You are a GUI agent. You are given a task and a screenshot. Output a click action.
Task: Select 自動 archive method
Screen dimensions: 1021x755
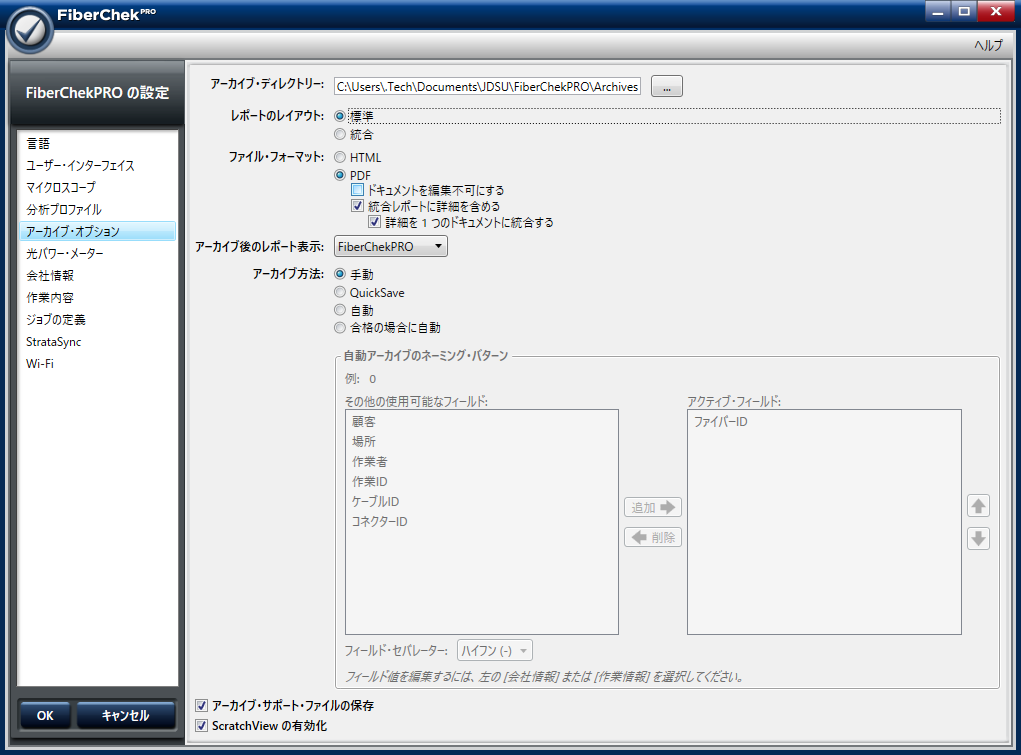pyautogui.click(x=340, y=310)
